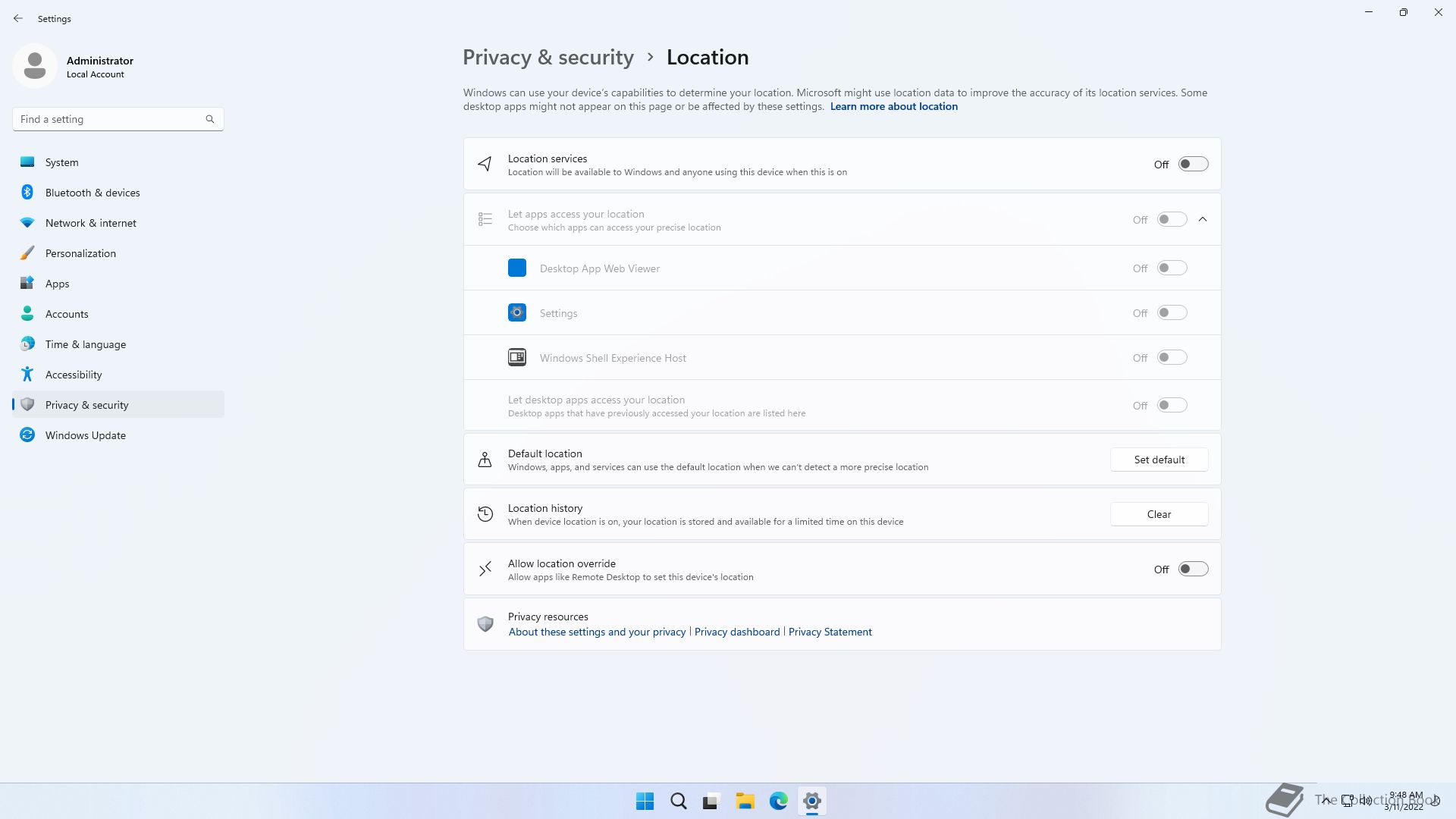Collapse the Let apps access your location section

pyautogui.click(x=1203, y=219)
